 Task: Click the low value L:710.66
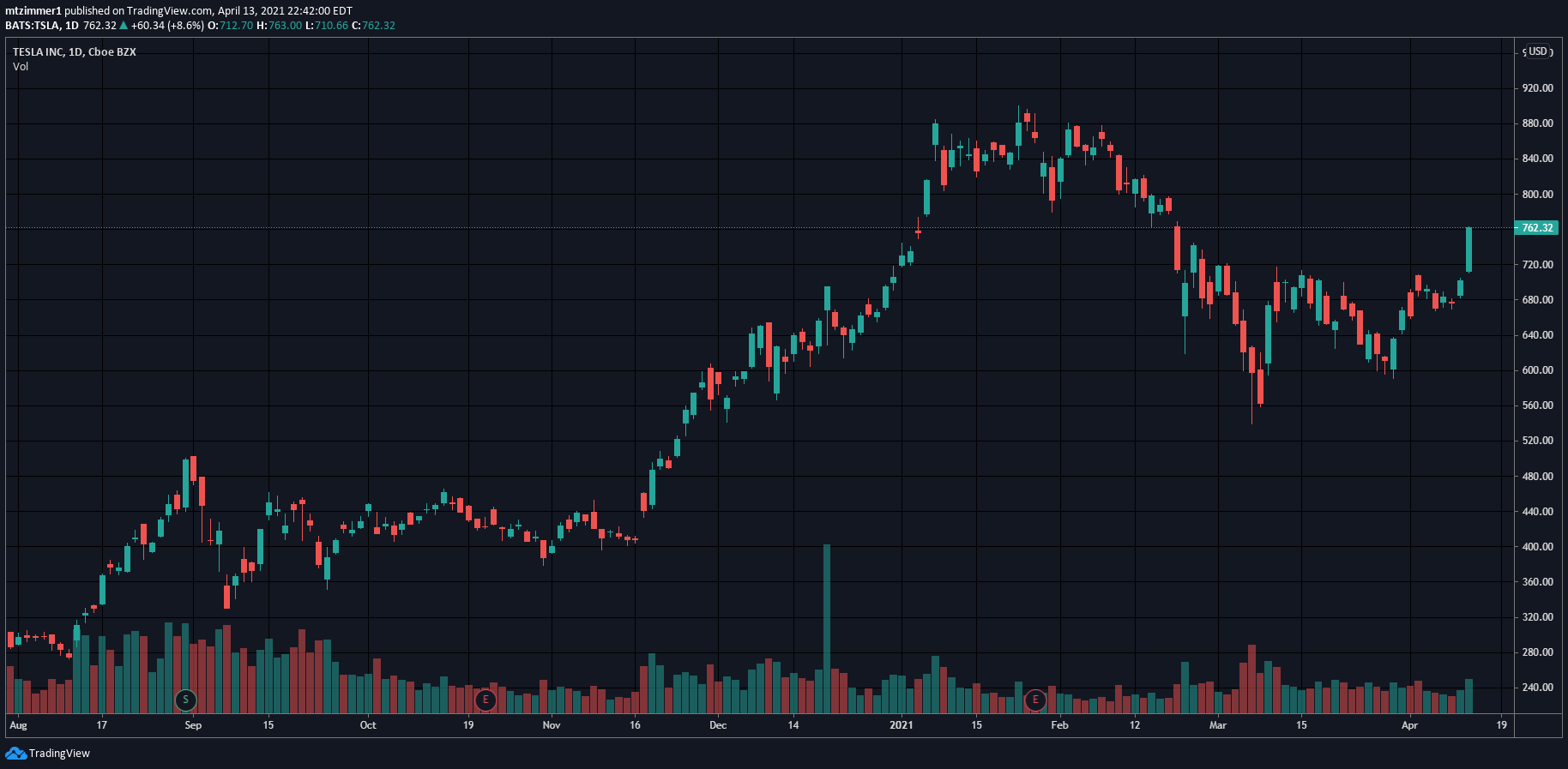(x=327, y=26)
